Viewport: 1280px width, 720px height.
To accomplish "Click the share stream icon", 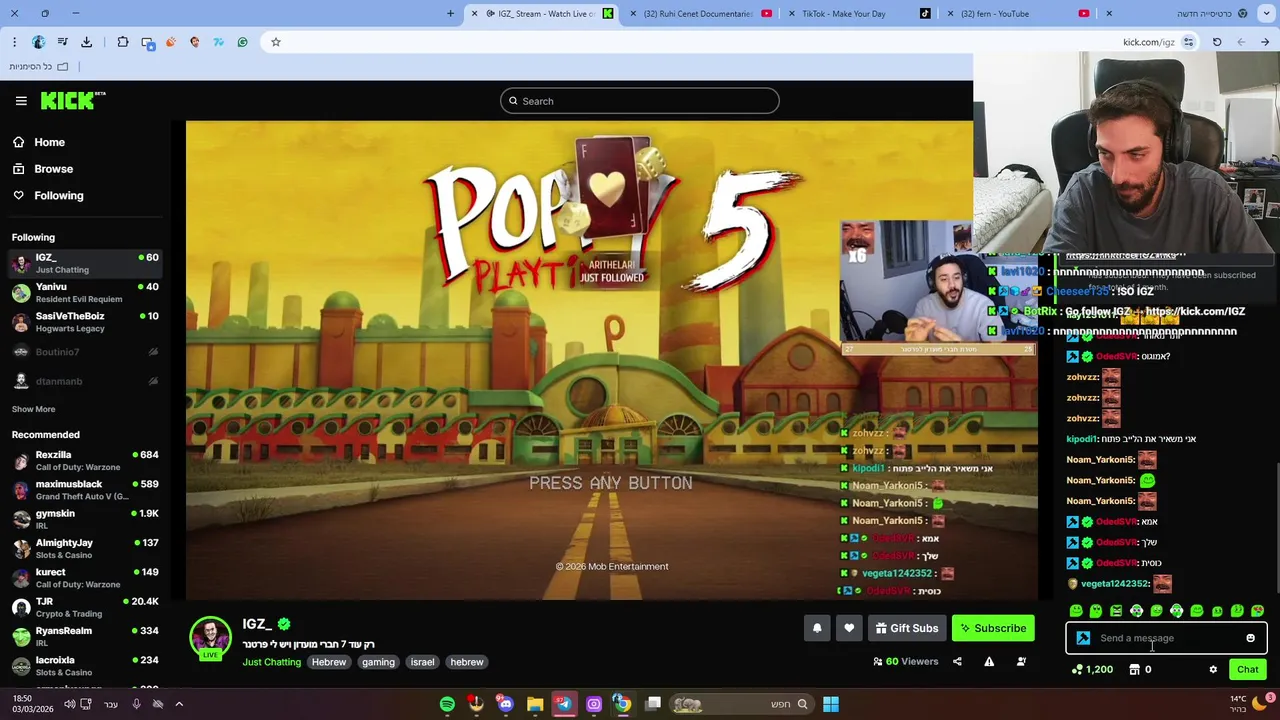I will point(957,661).
